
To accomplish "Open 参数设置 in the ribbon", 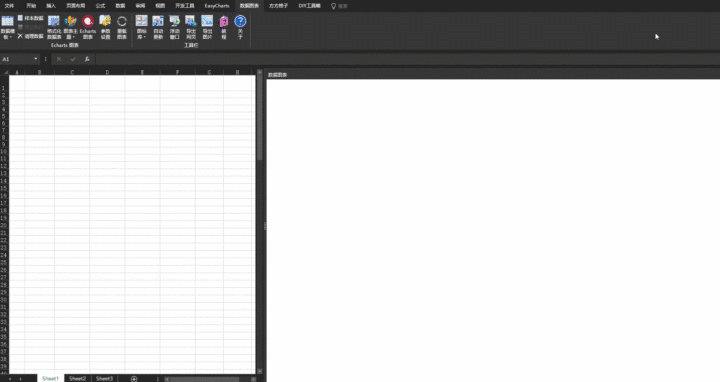I will (105, 27).
